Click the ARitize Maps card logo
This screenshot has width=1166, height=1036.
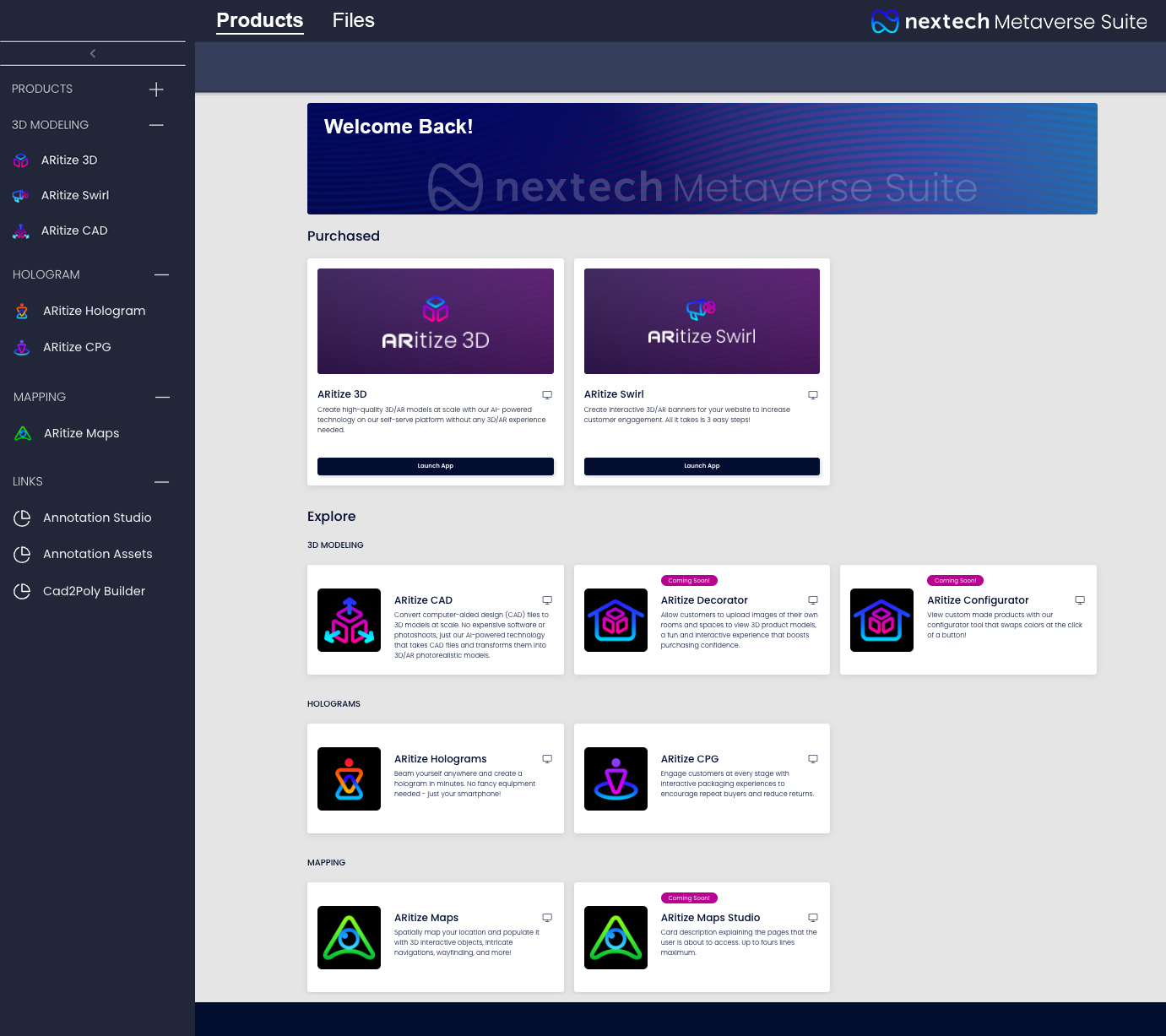coord(349,937)
